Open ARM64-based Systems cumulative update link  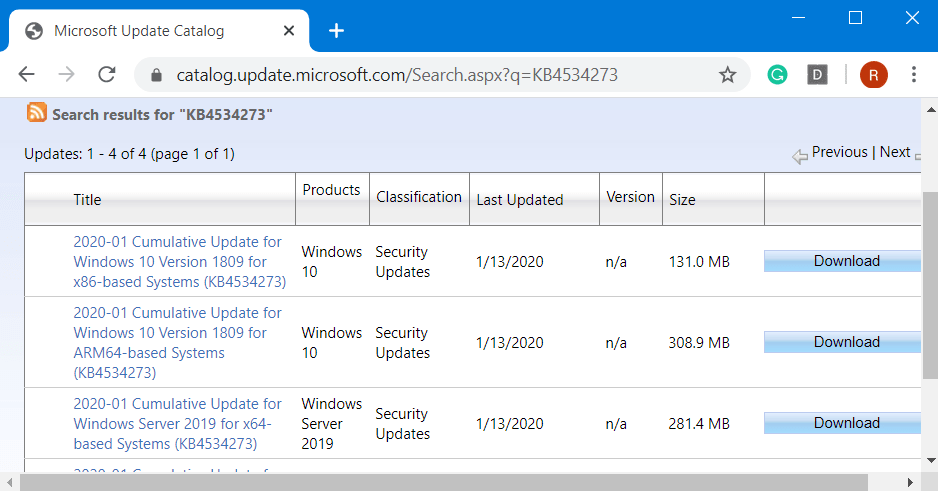coord(177,343)
